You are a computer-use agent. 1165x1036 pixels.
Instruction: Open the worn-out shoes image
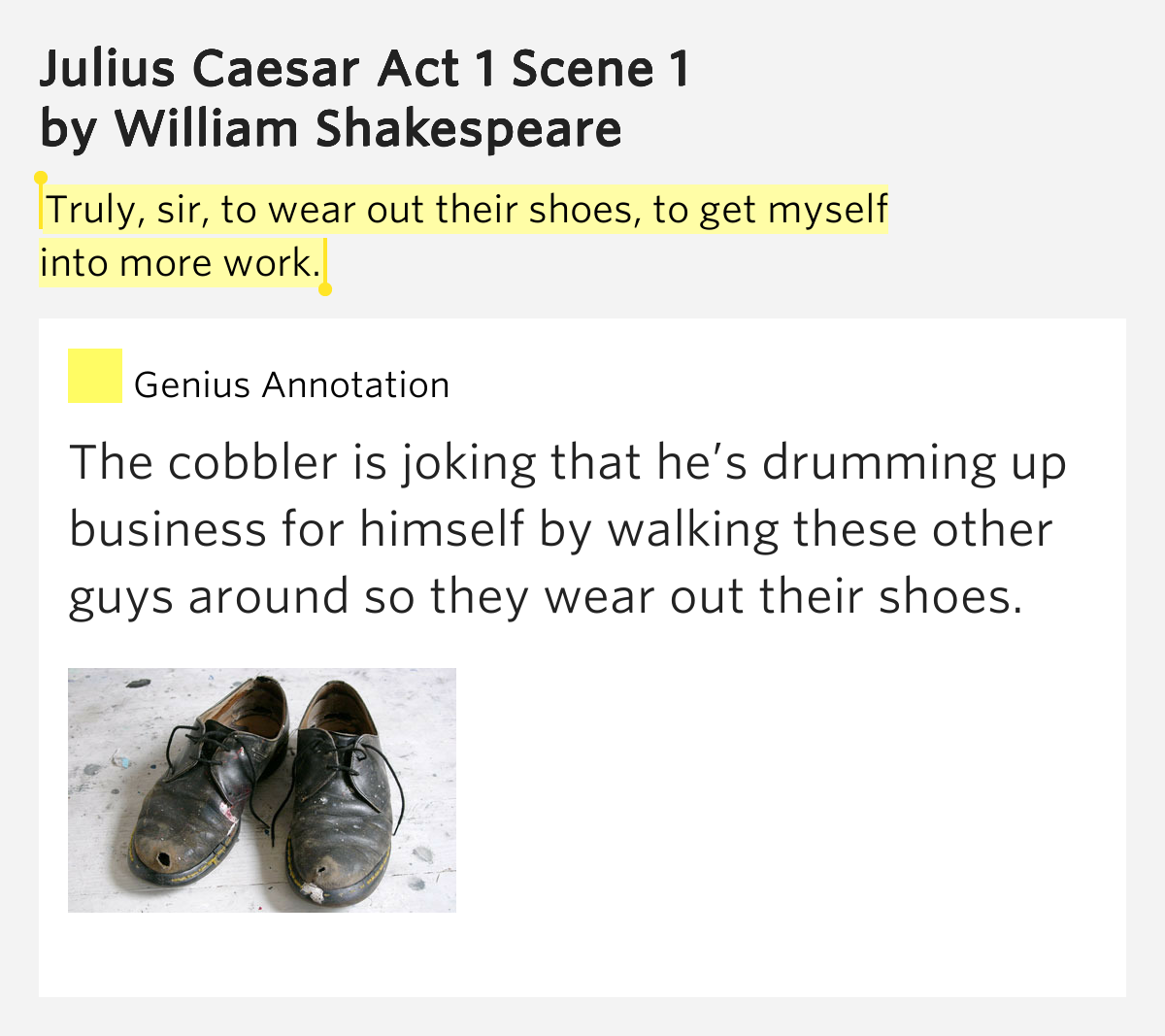pyautogui.click(x=262, y=789)
